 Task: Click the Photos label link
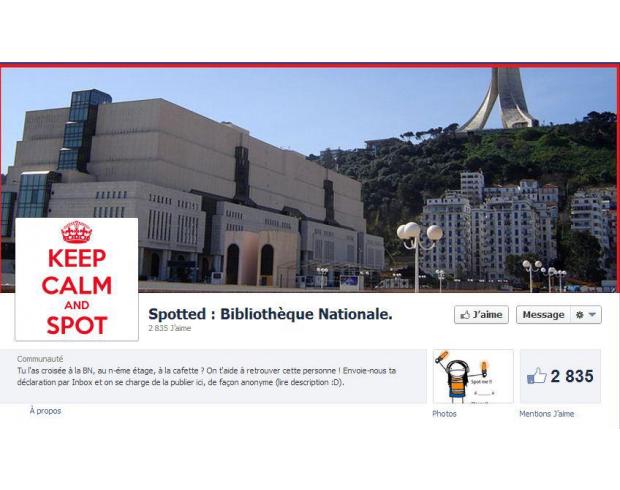coord(444,414)
